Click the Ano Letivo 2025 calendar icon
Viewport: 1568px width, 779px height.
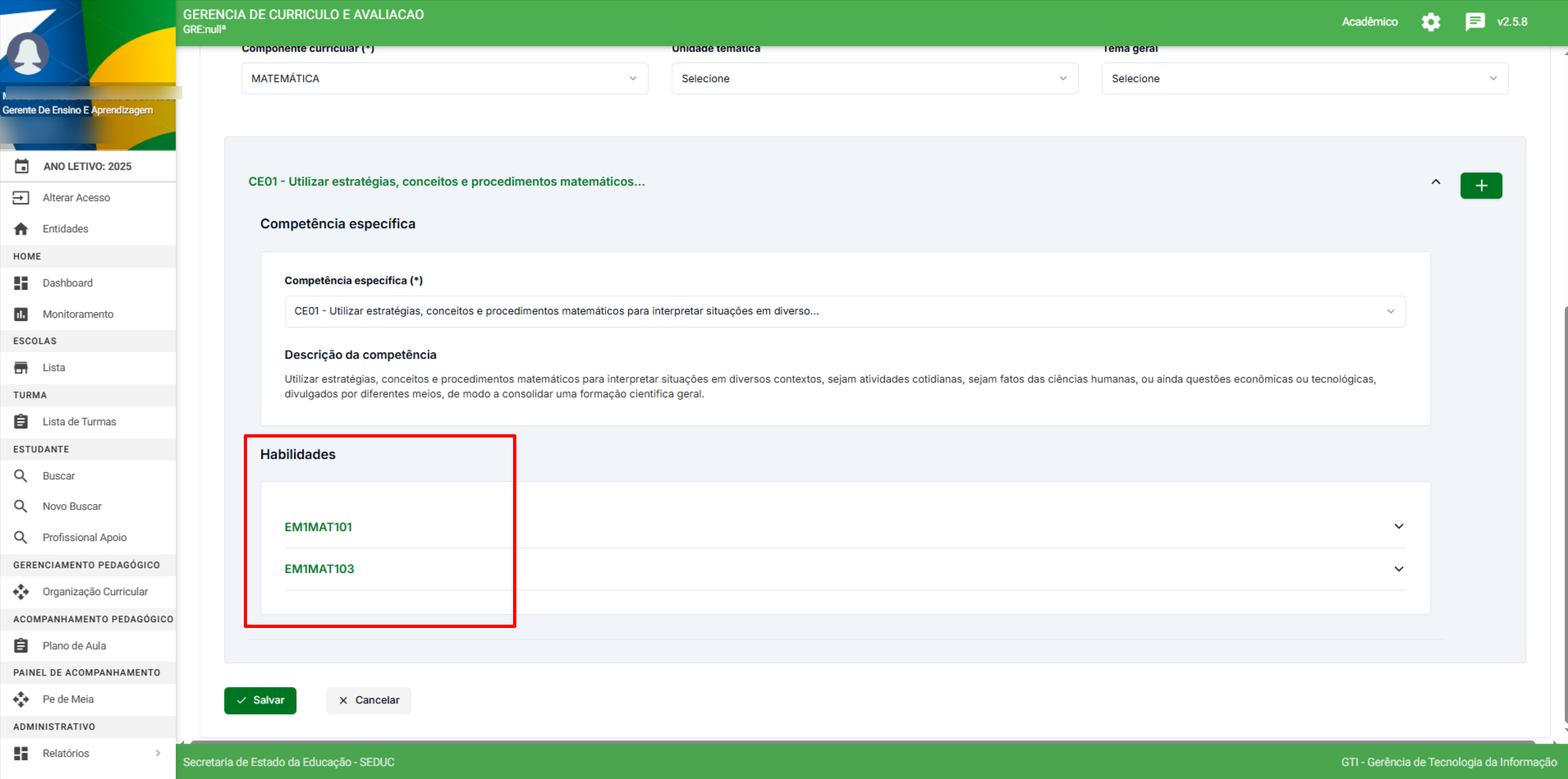pos(22,167)
